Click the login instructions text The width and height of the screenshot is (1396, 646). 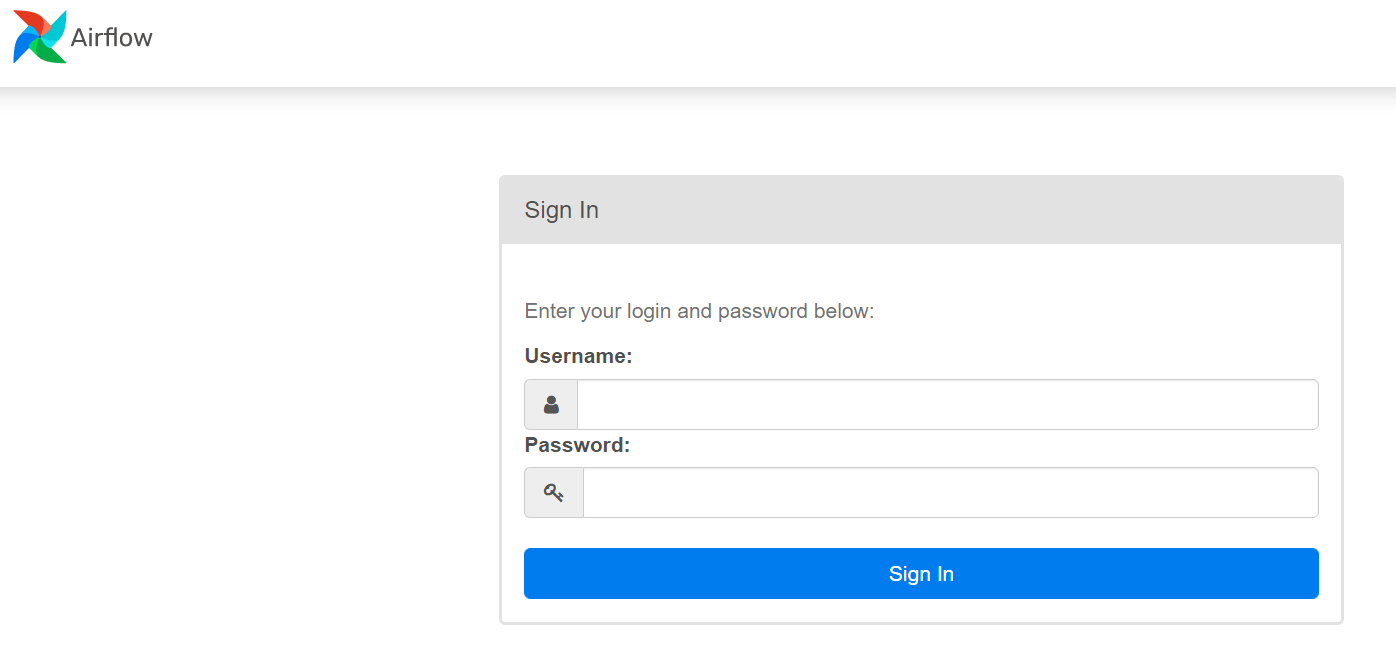coord(699,311)
